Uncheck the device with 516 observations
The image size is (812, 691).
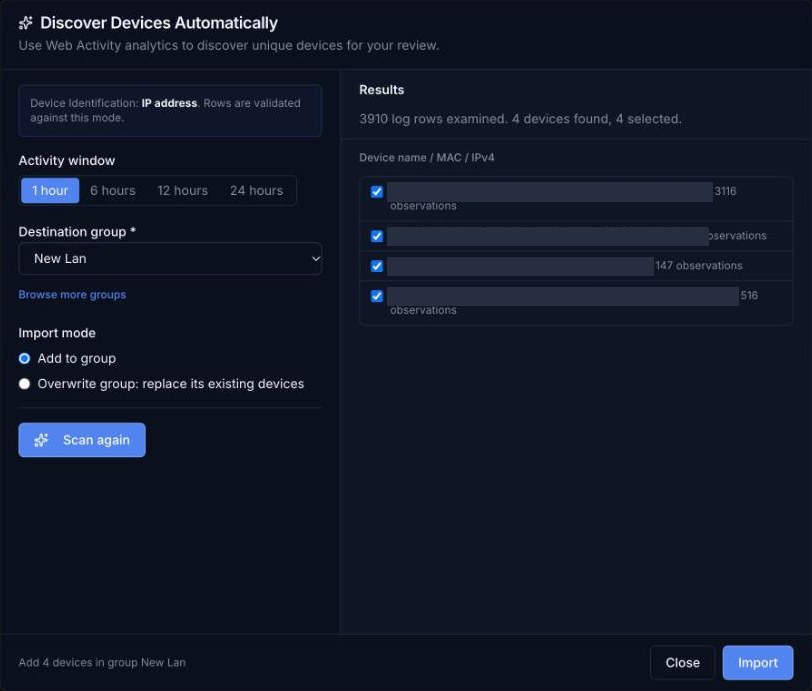377,296
